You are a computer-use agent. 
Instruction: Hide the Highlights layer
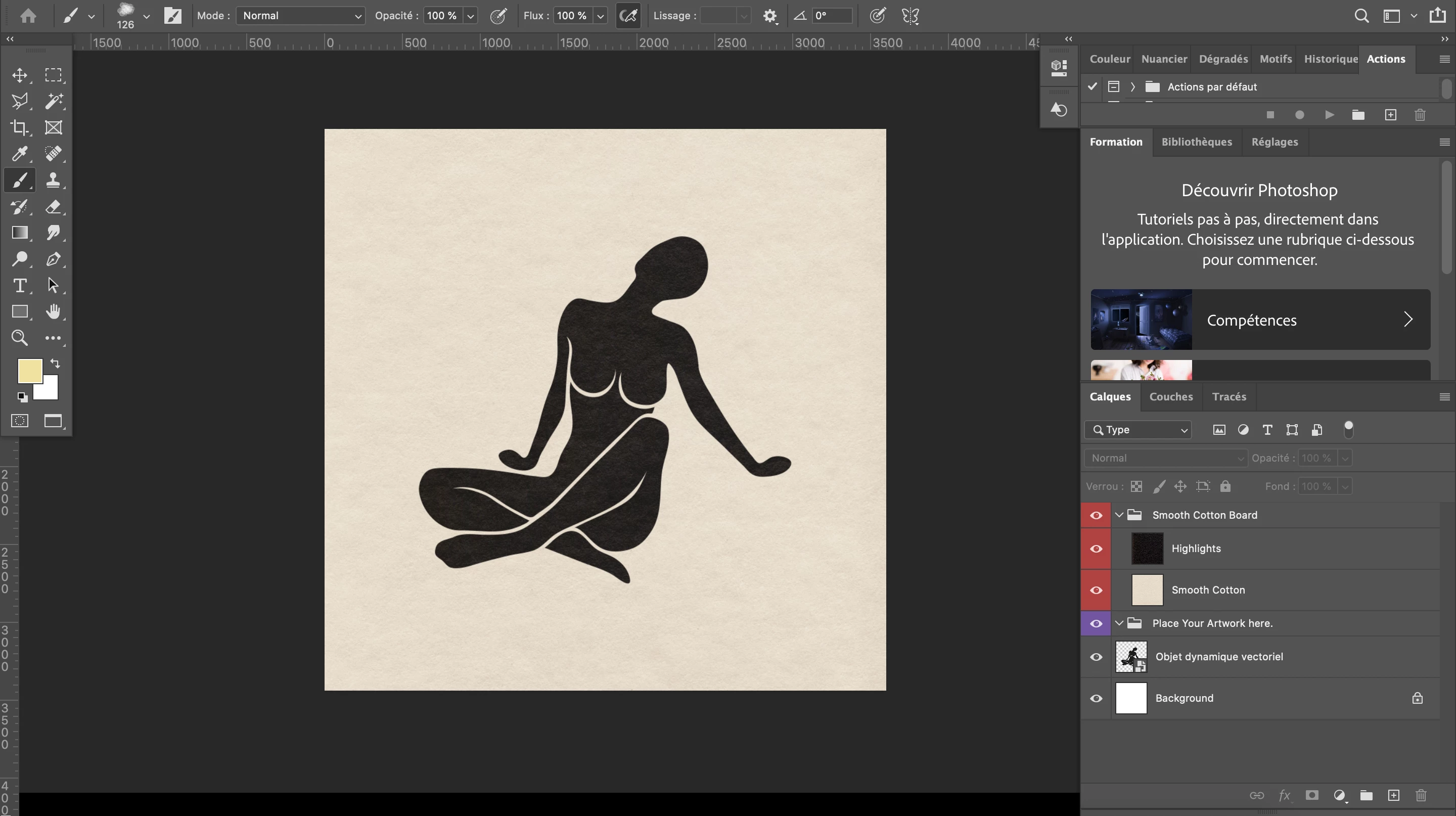1096,549
